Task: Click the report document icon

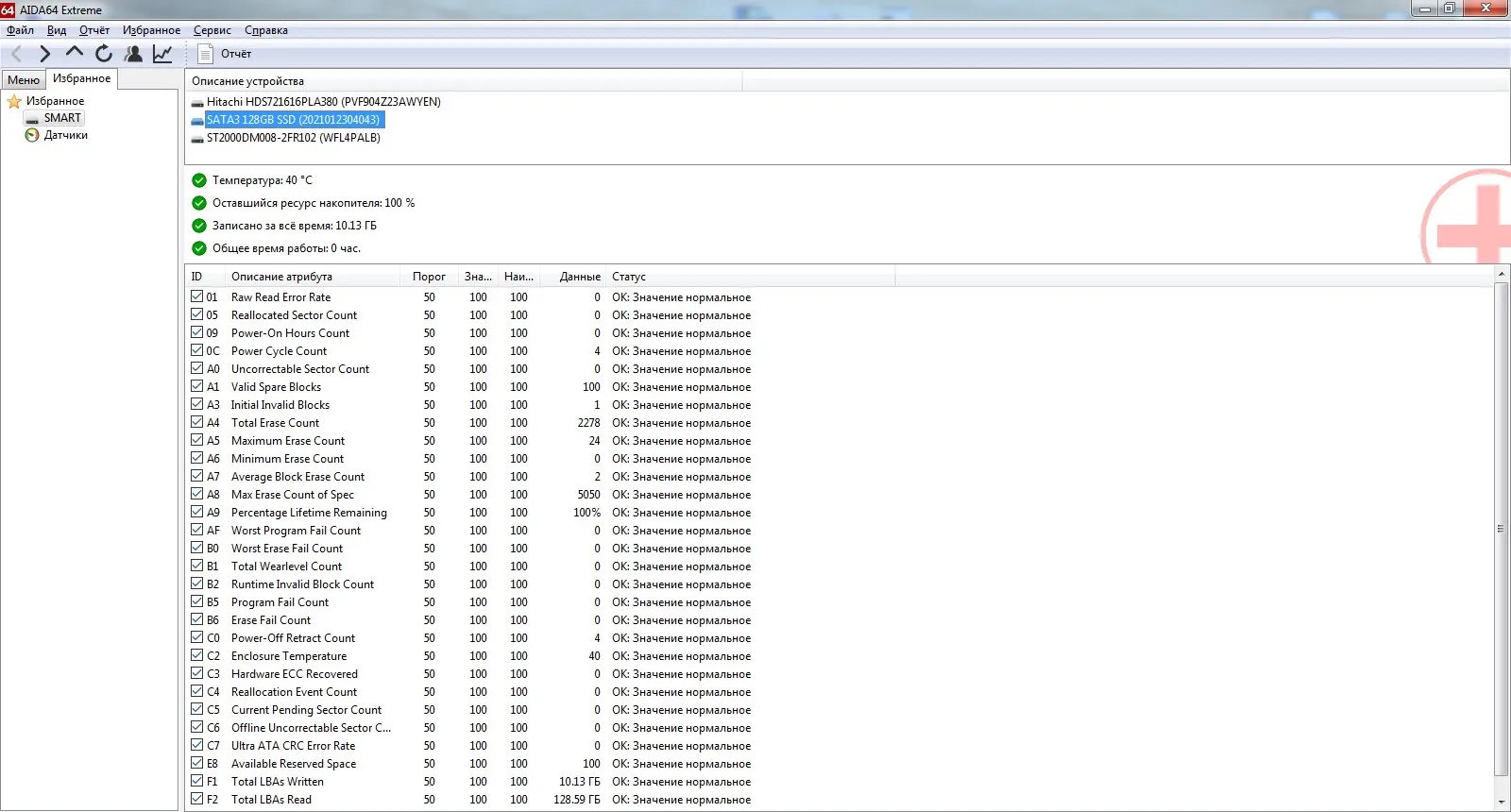Action: pyautogui.click(x=205, y=54)
